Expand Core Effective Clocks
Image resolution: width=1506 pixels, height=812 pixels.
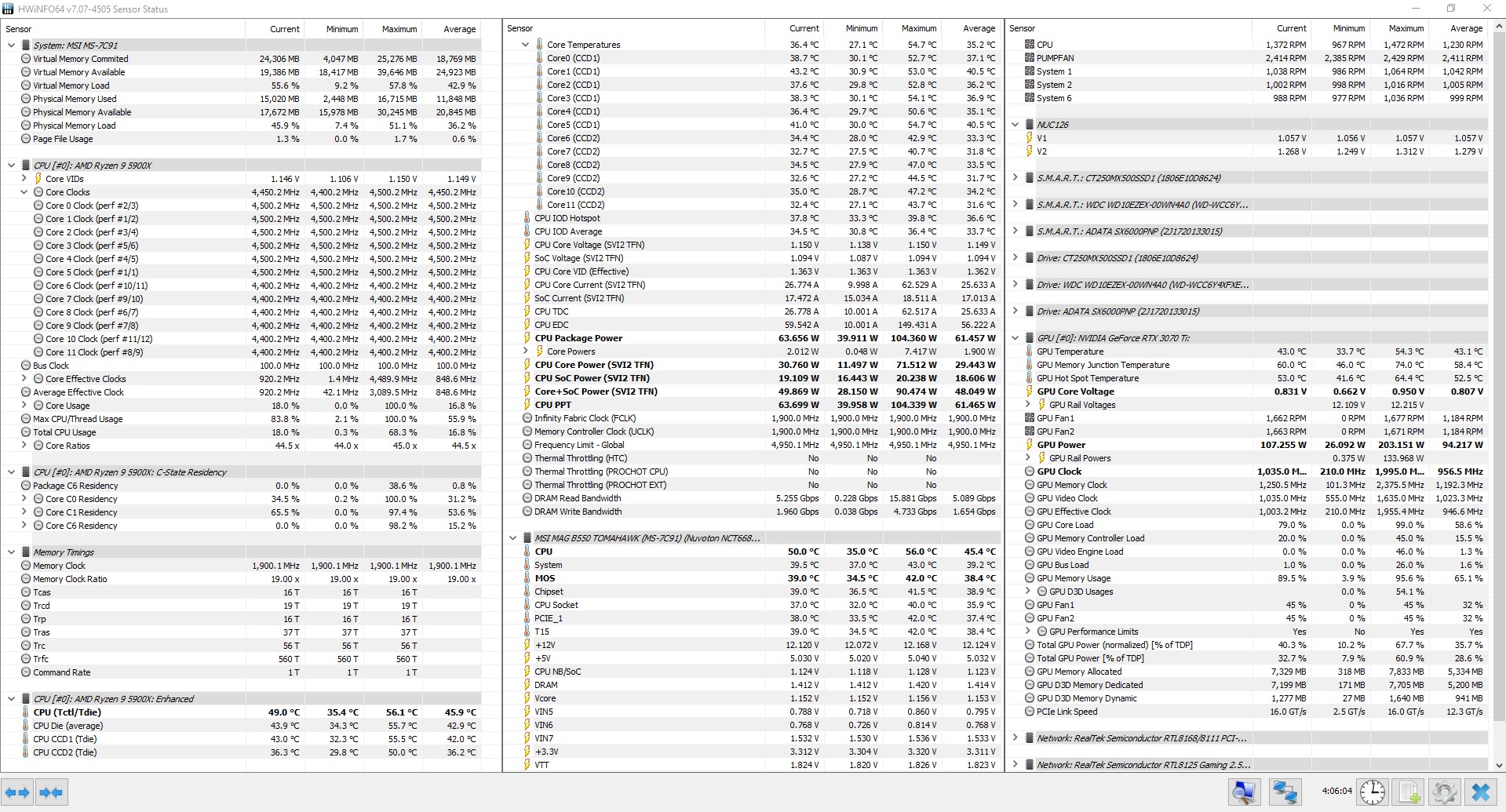pos(24,379)
